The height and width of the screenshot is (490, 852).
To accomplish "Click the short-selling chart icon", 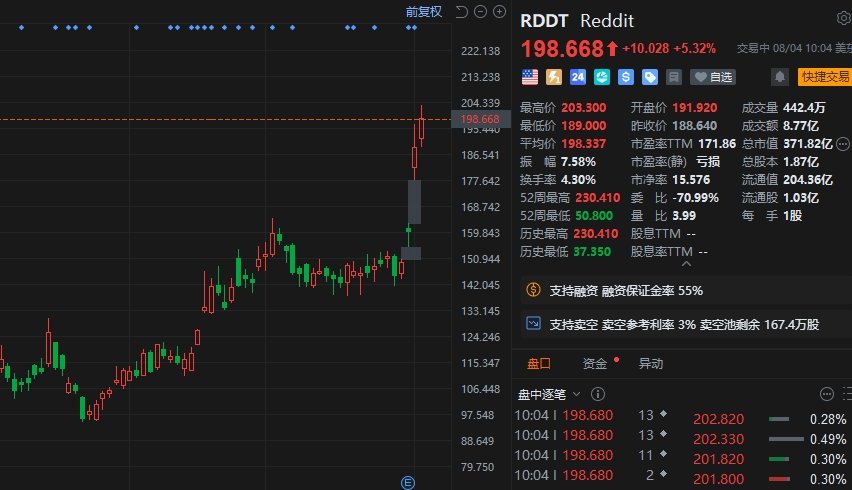I will 533,324.
